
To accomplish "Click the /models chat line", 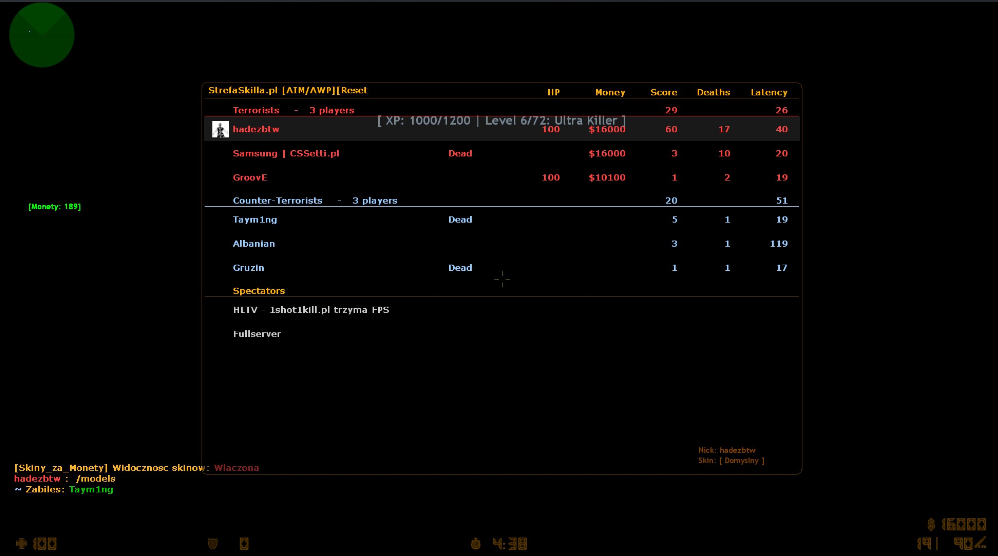I will click(x=65, y=478).
